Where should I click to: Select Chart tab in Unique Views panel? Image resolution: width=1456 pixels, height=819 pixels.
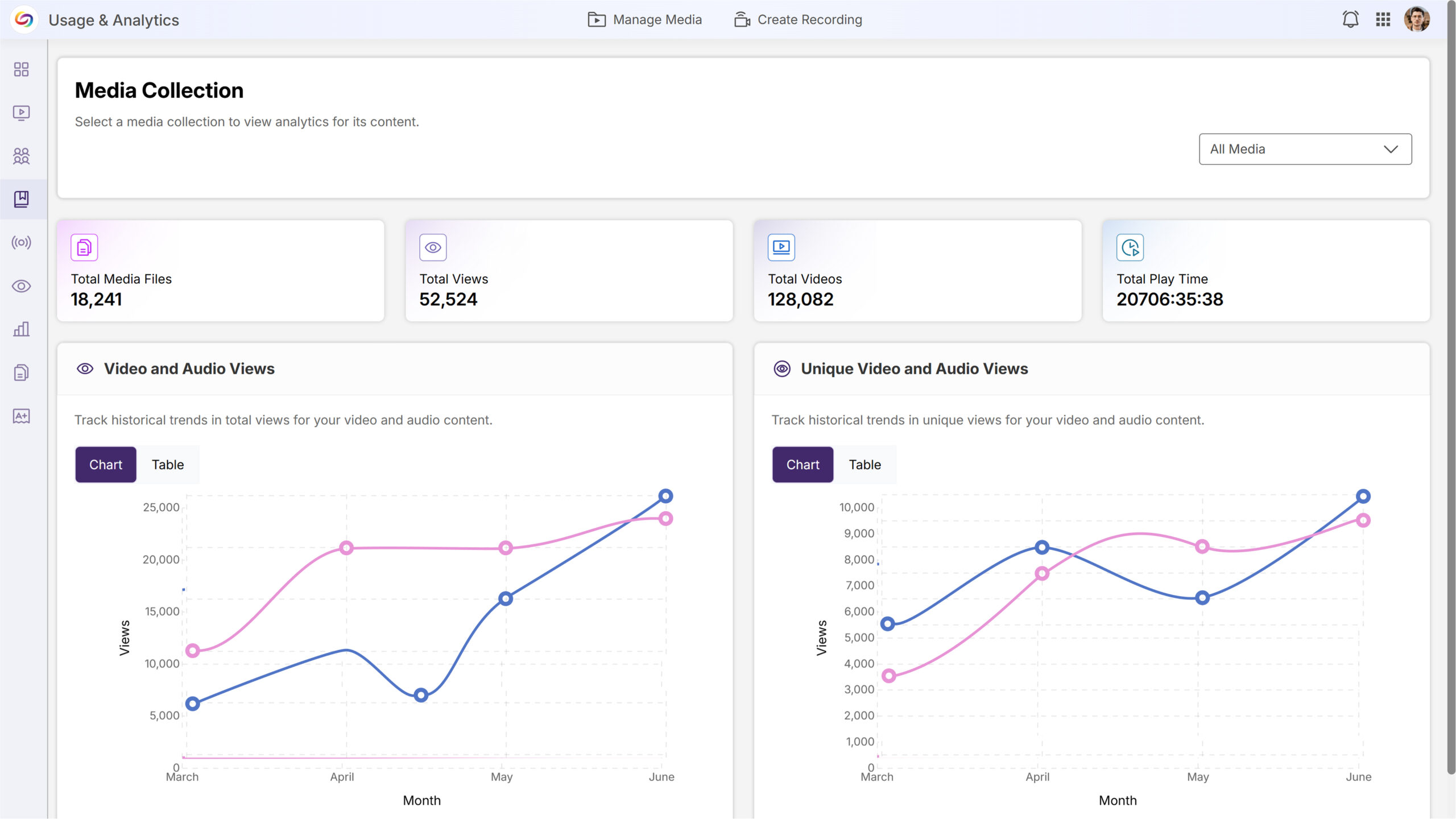(803, 465)
